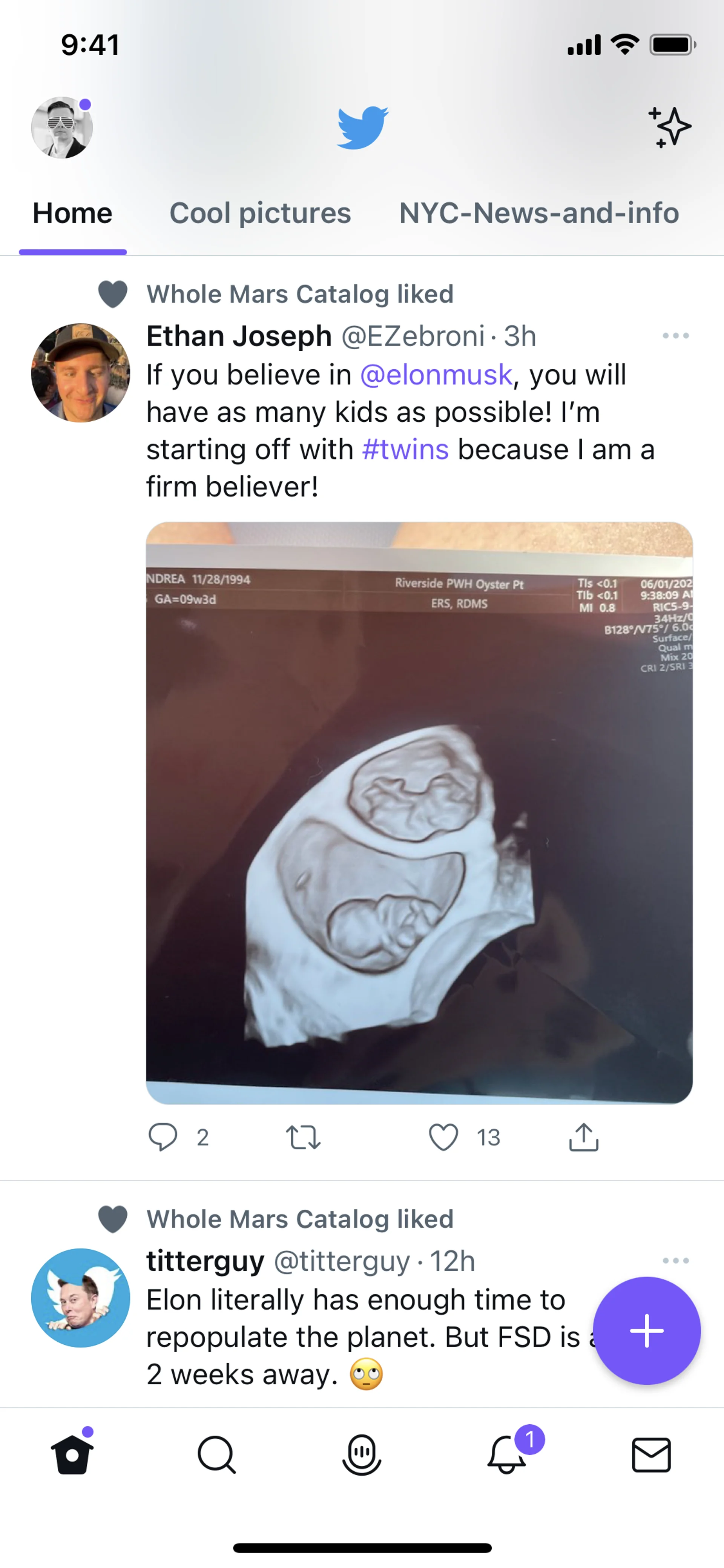The width and height of the screenshot is (724, 1568).
Task: Share Ethan Joseph's tweet
Action: 583,1136
